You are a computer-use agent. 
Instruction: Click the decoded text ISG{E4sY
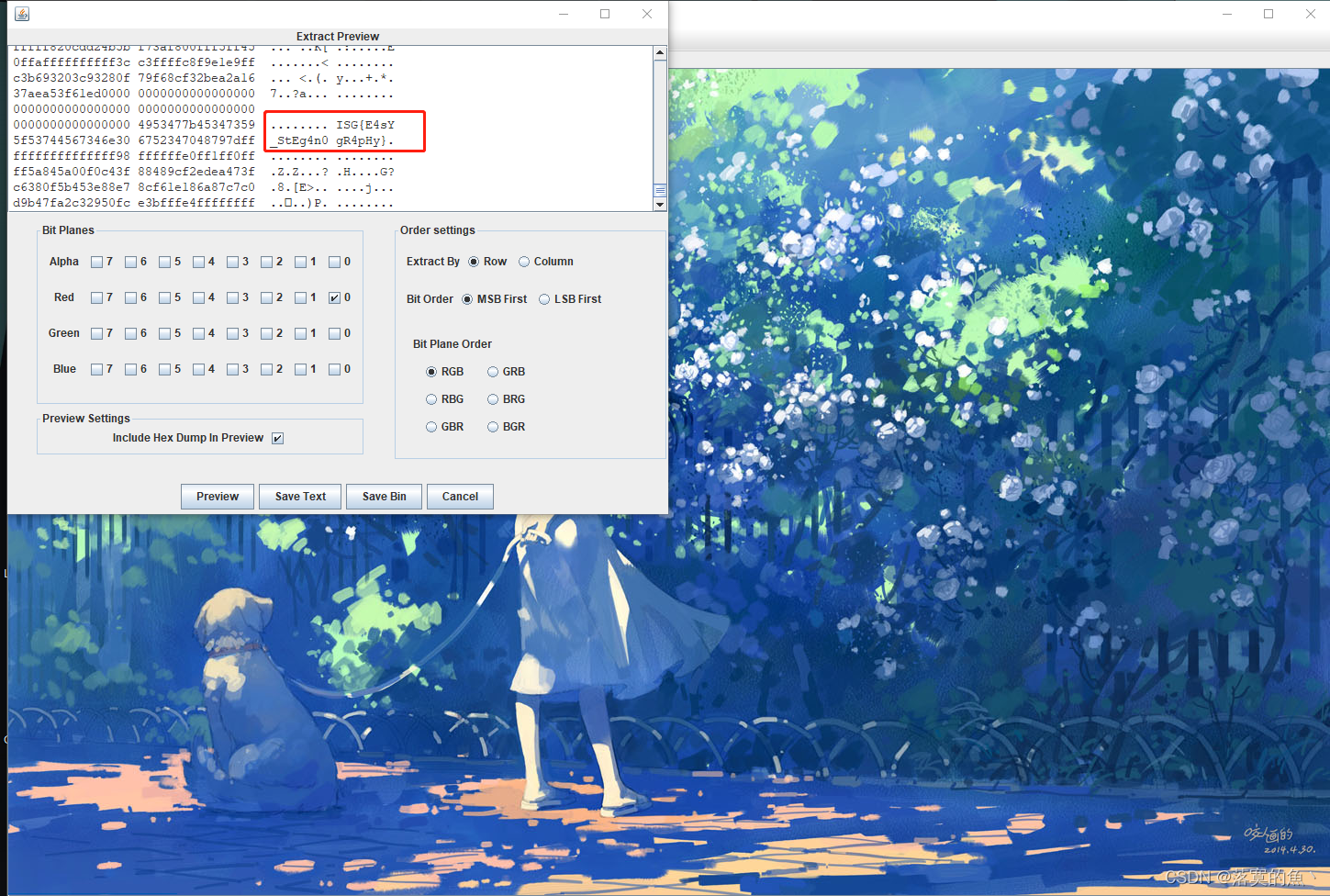[x=365, y=125]
